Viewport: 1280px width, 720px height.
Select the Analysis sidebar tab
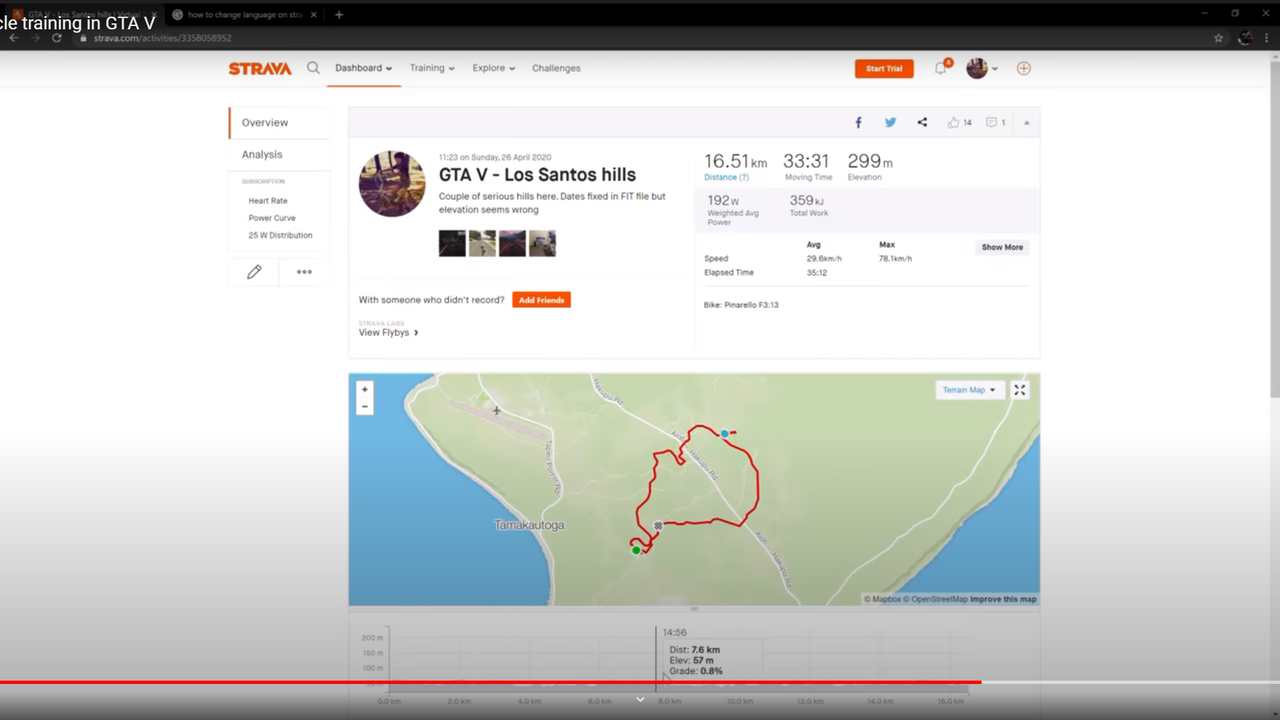pos(280,155)
